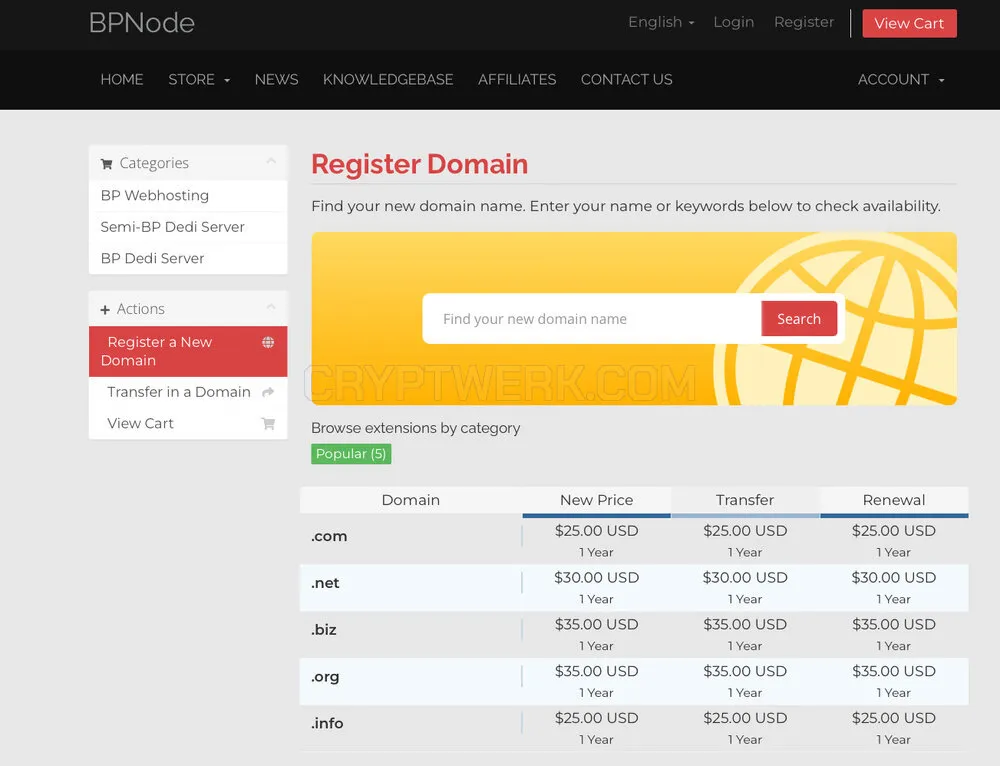Viewport: 1000px width, 766px height.
Task: Click the red Search button
Action: pos(798,319)
